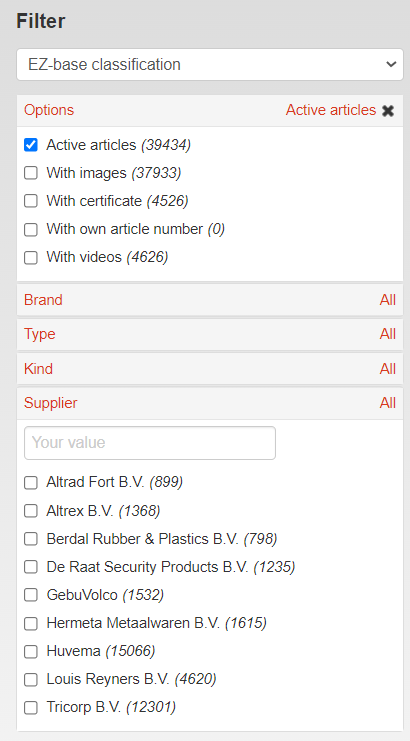Expand the Brand filter section
The height and width of the screenshot is (741, 410).
(x=210, y=300)
